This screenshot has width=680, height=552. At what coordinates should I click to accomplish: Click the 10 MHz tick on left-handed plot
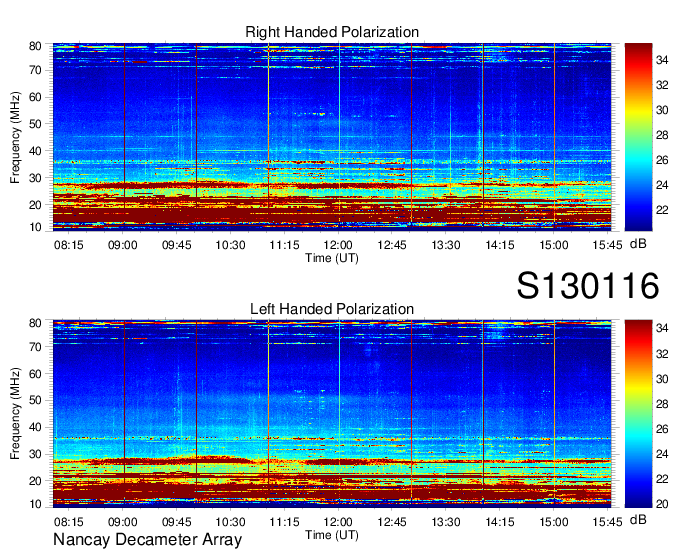(x=35, y=504)
